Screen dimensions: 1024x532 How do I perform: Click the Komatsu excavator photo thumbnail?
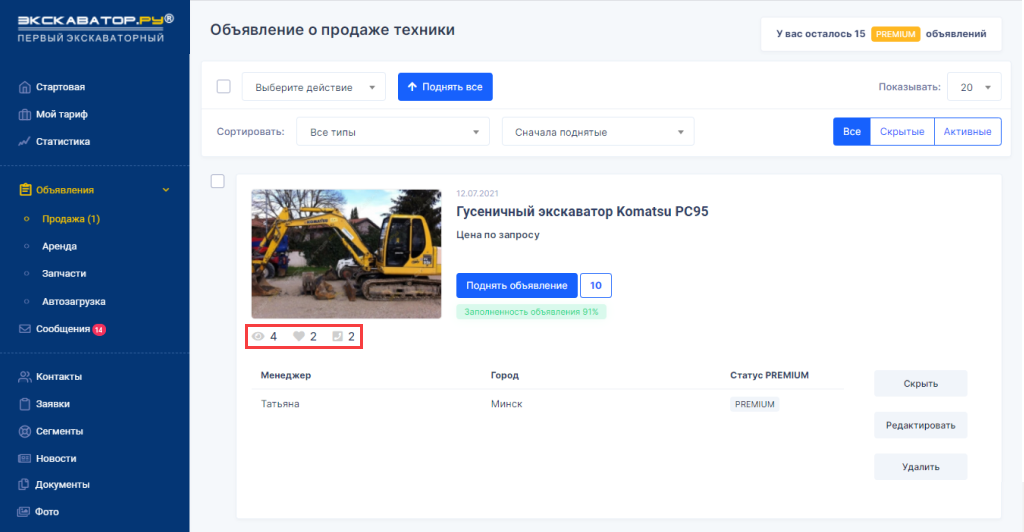click(x=346, y=254)
